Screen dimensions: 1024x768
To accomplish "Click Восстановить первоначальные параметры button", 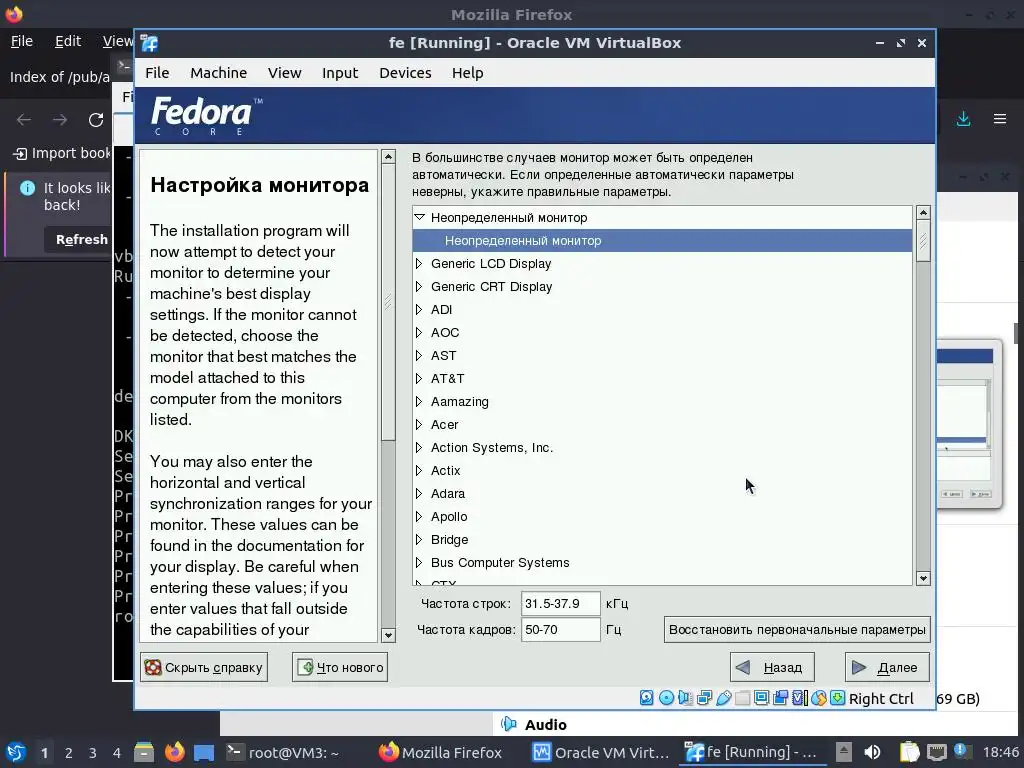I will pos(797,630).
